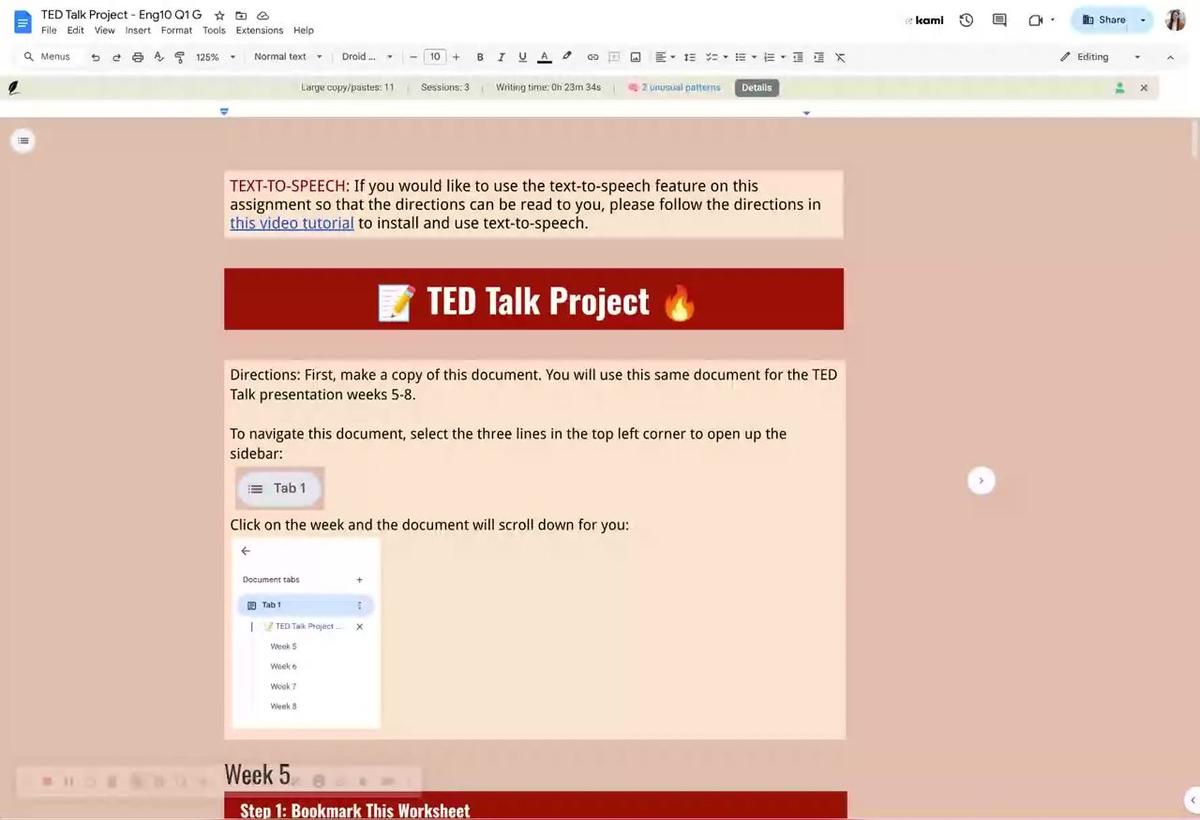Open the text alignment dropdown
Screen dimensions: 1200x820
click(665, 57)
